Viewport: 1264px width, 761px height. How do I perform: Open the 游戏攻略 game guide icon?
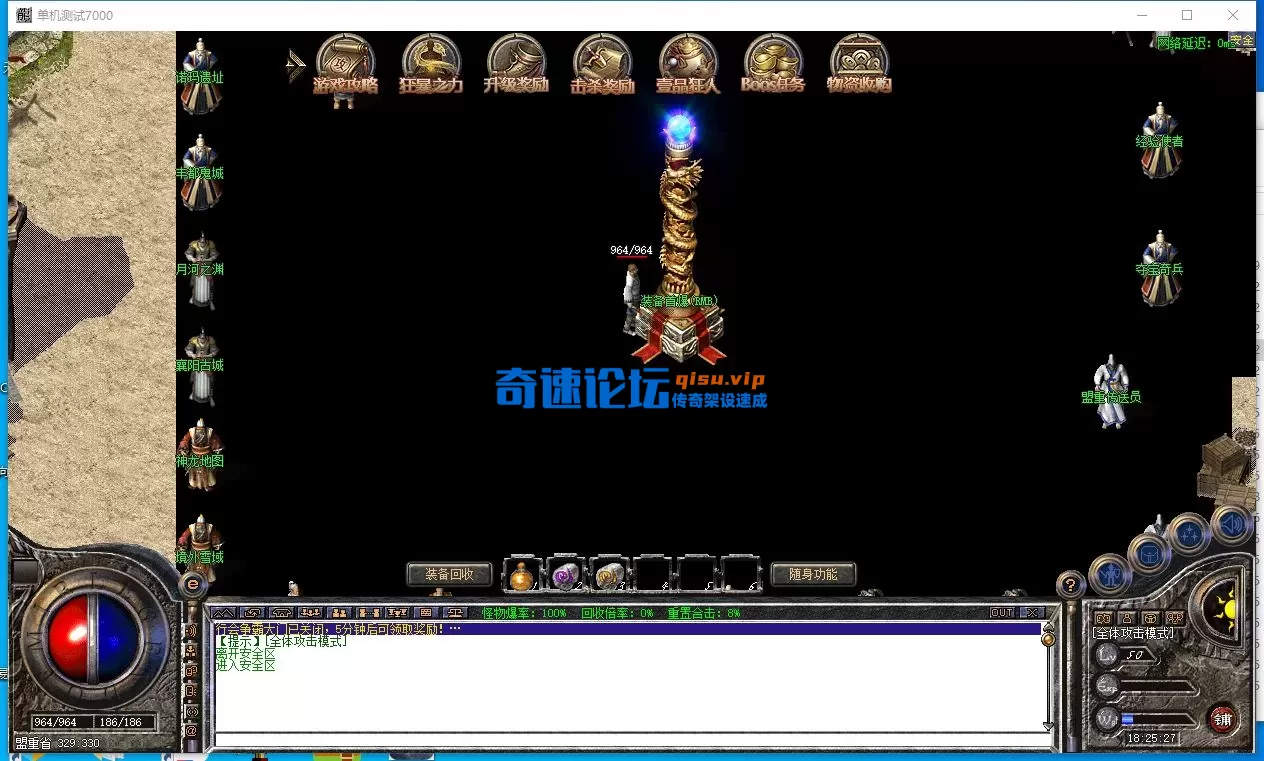[x=346, y=60]
